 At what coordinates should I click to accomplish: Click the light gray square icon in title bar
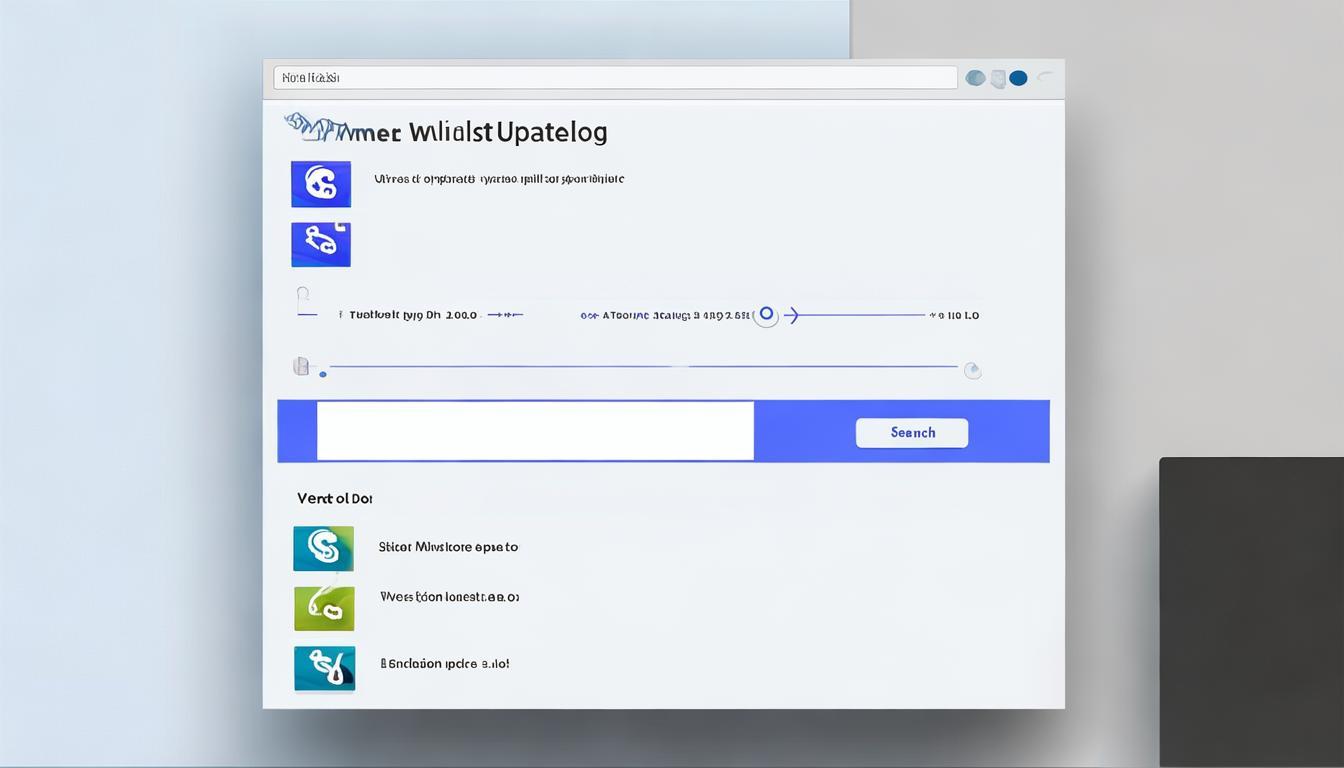tap(997, 79)
